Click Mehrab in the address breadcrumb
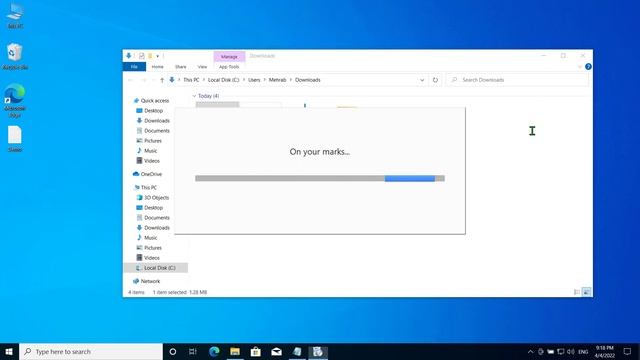Viewport: 640px width, 360px height. click(277, 80)
